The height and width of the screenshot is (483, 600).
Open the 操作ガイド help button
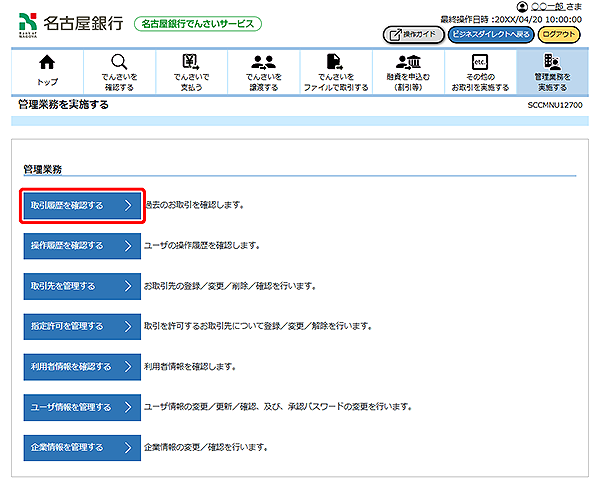[412, 35]
